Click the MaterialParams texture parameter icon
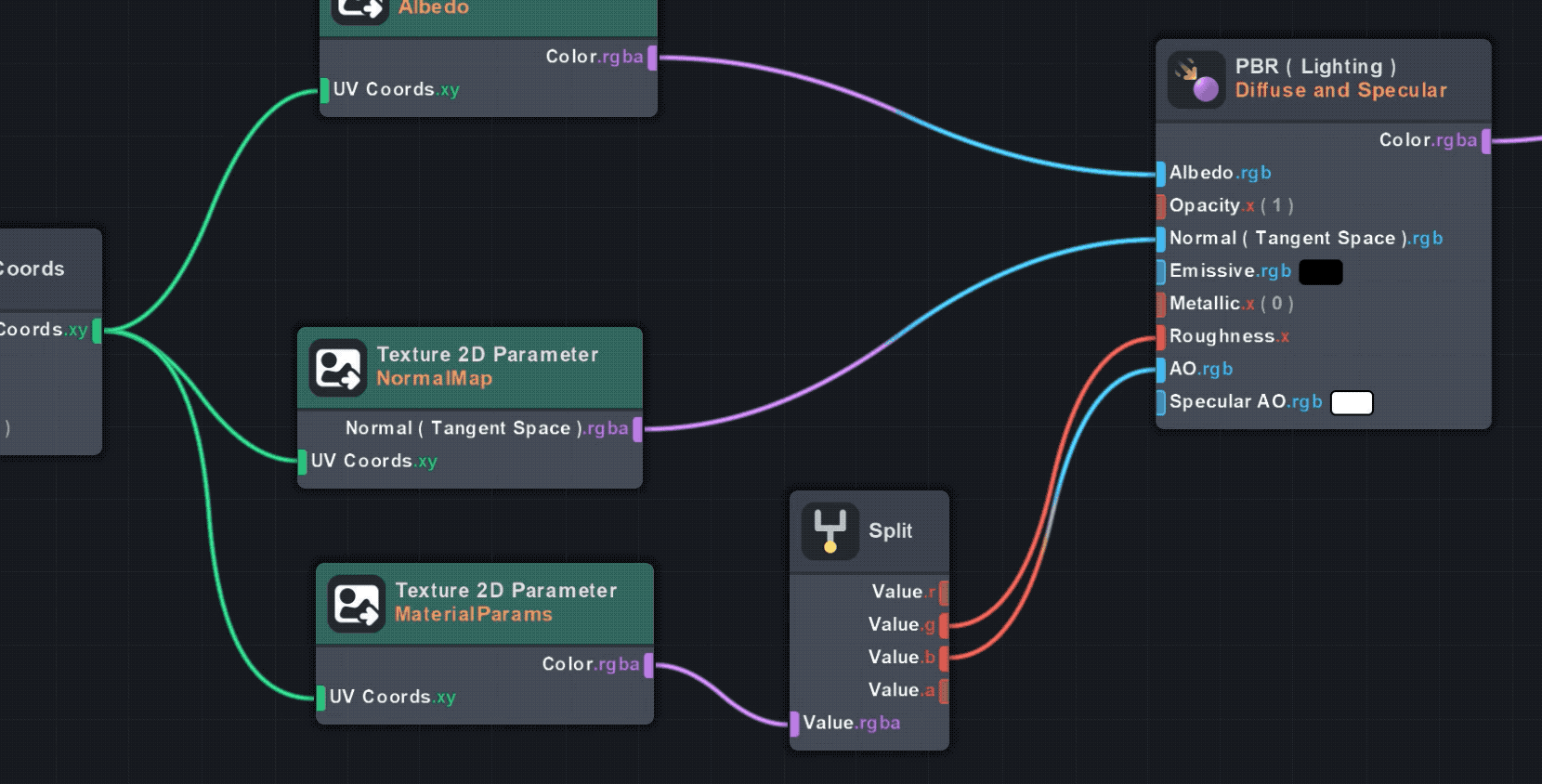 (356, 604)
